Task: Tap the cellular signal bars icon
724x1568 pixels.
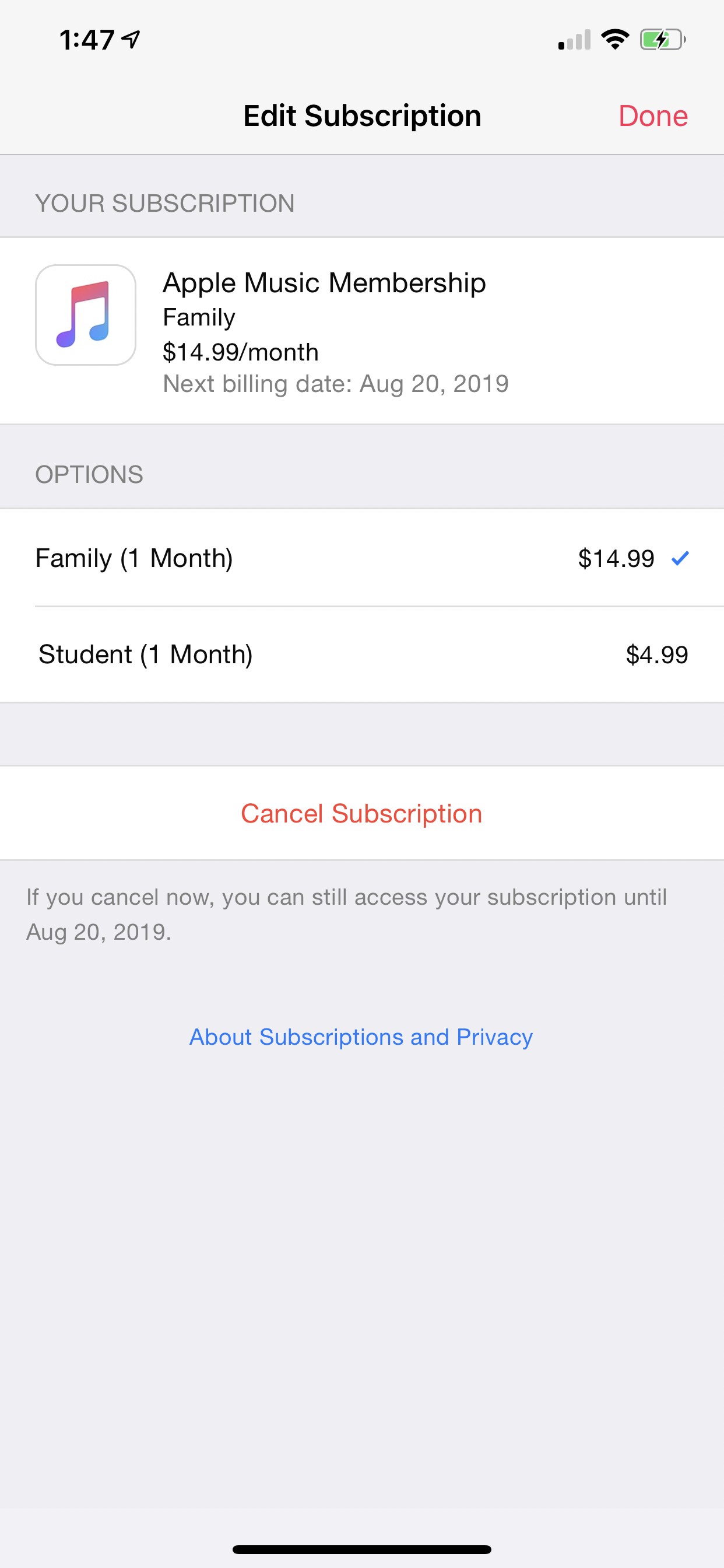Action: [x=574, y=40]
